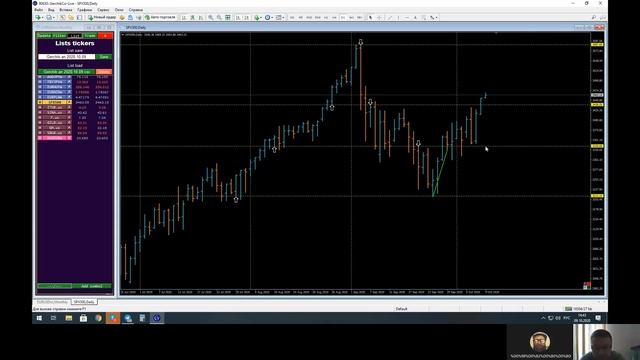Click the Новый ордер button
Screen dimensions: 640x360
pos(102,18)
